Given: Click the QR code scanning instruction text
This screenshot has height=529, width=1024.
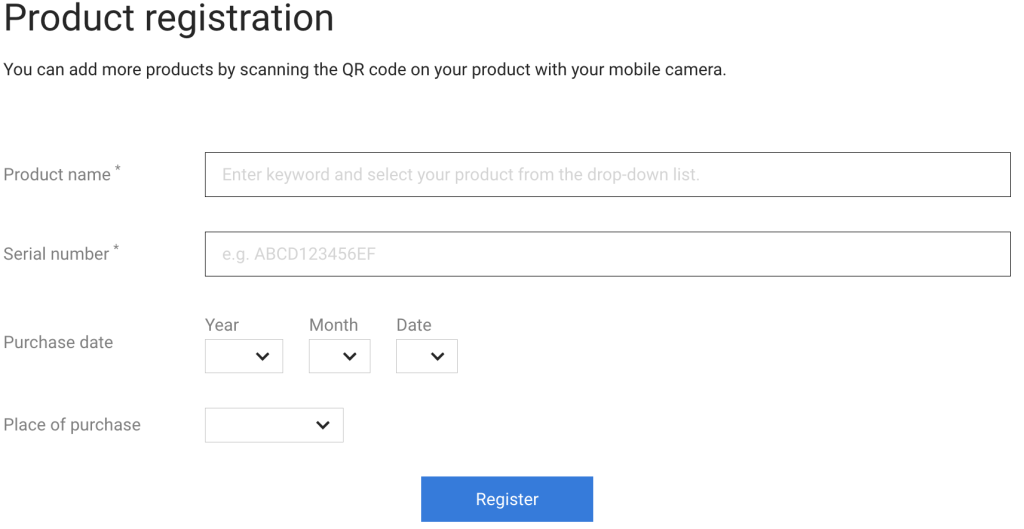Looking at the screenshot, I should tap(364, 71).
